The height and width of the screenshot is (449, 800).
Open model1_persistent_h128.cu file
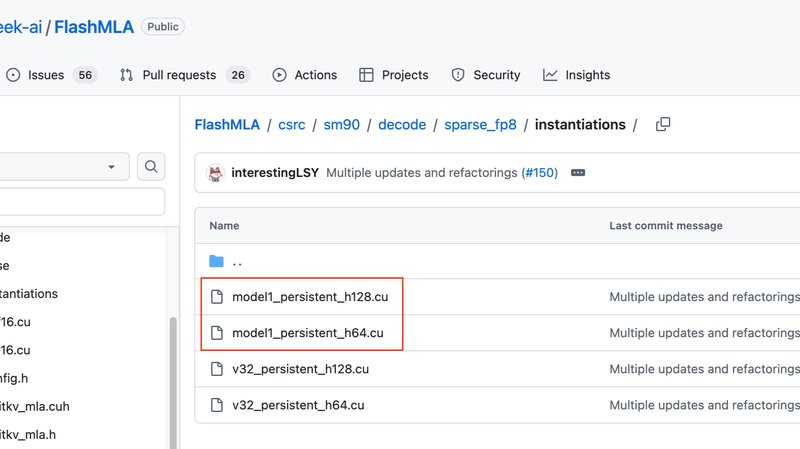310,297
